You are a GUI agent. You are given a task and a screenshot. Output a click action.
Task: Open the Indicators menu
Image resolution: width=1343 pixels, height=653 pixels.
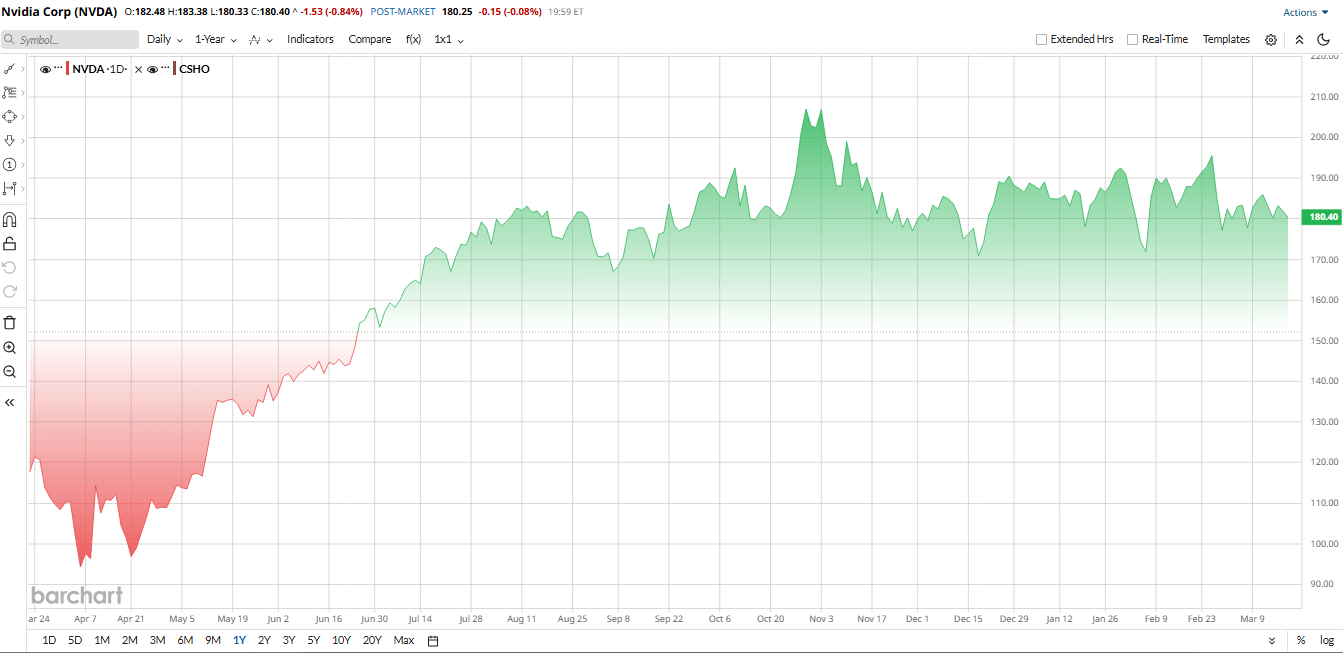(310, 39)
